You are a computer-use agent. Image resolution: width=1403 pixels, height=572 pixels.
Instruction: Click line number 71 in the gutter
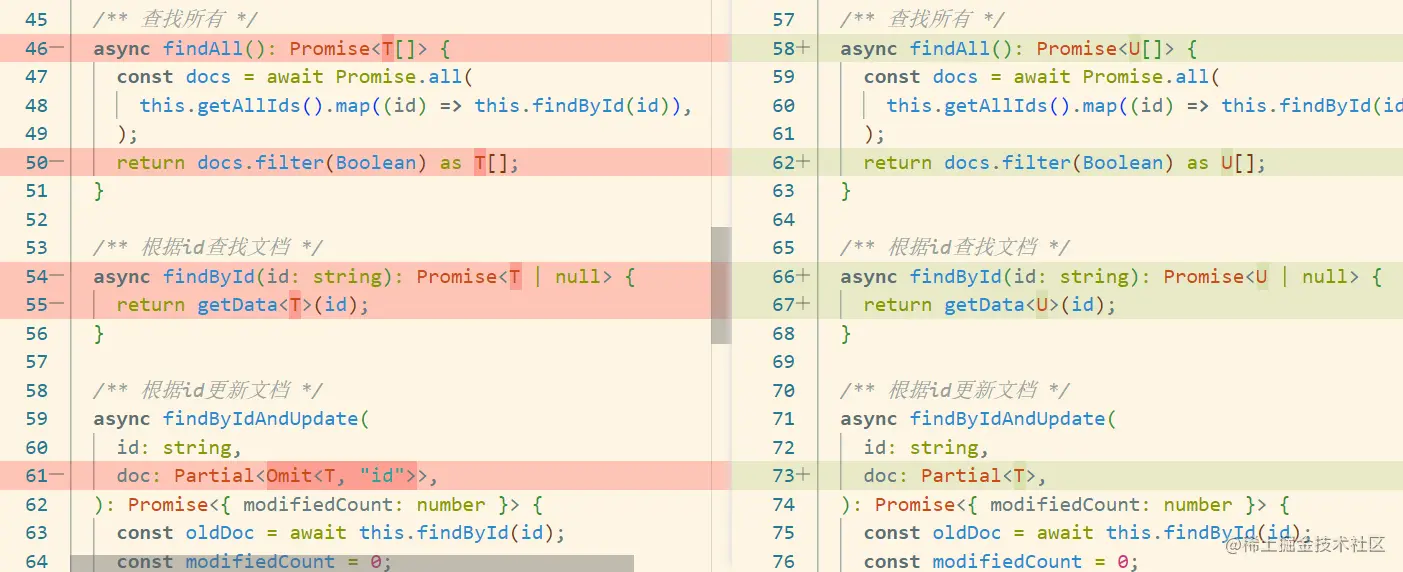point(784,419)
